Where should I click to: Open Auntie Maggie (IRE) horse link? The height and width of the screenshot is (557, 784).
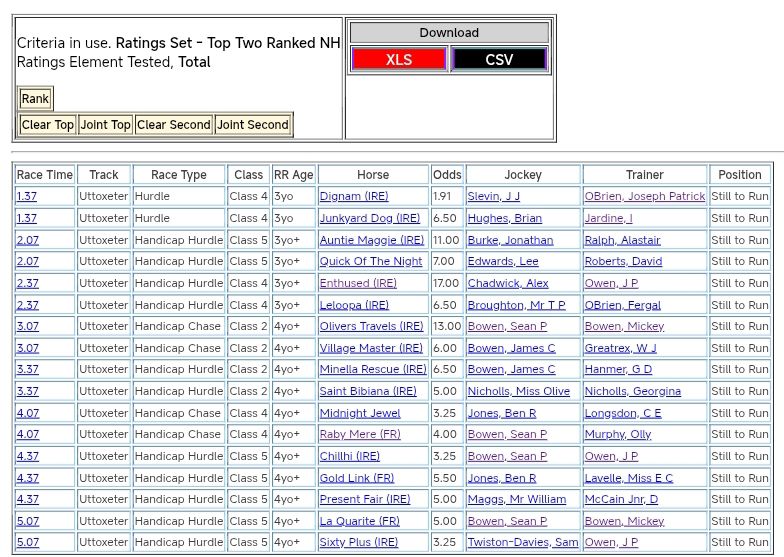(x=371, y=240)
